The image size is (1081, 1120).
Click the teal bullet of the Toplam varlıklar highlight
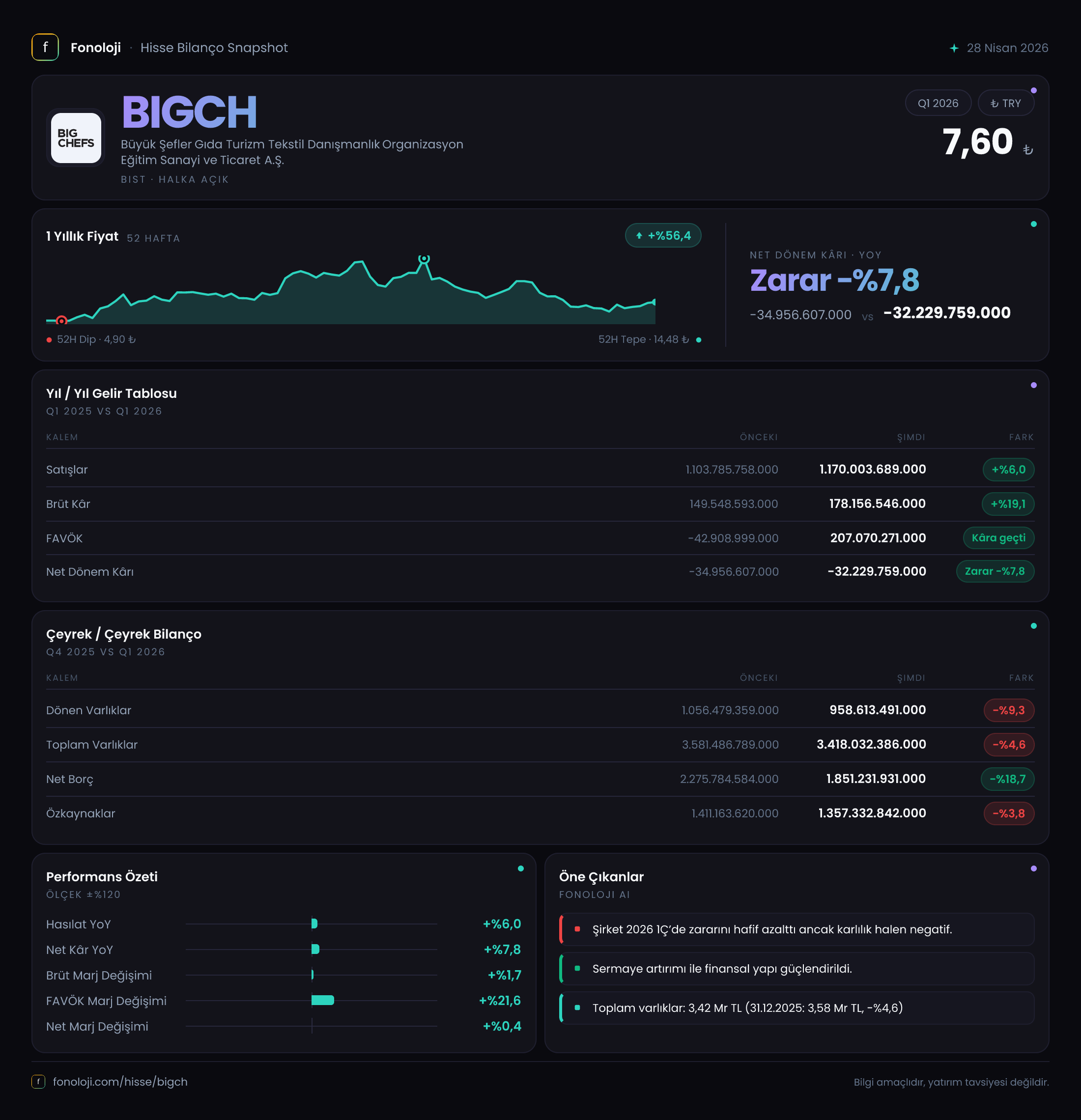[x=577, y=1008]
